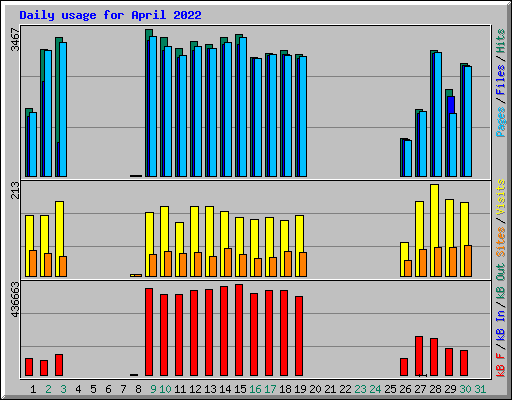Image resolution: width=512 pixels, height=400 pixels.
Task: Click the blue files bar top for day 29
Action: point(451,105)
